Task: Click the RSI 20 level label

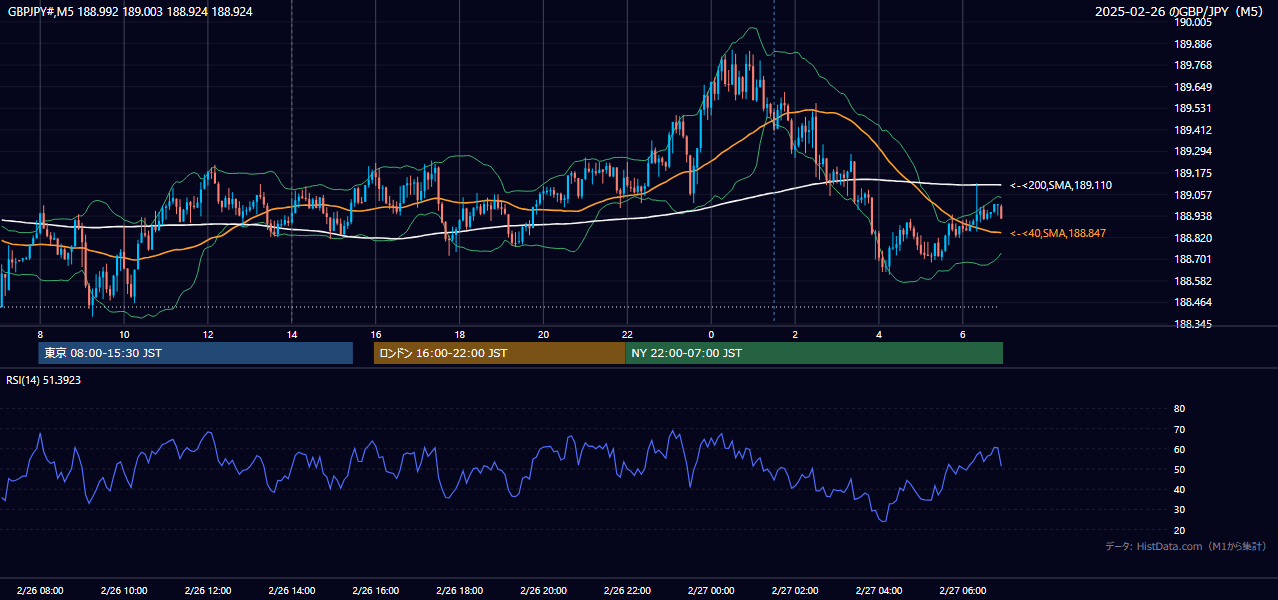Action: coord(1179,530)
